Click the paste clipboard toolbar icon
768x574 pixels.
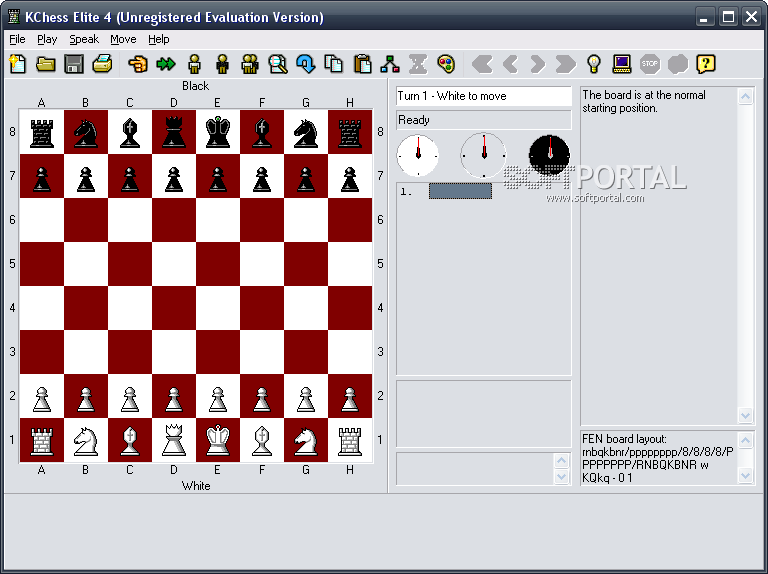[362, 64]
